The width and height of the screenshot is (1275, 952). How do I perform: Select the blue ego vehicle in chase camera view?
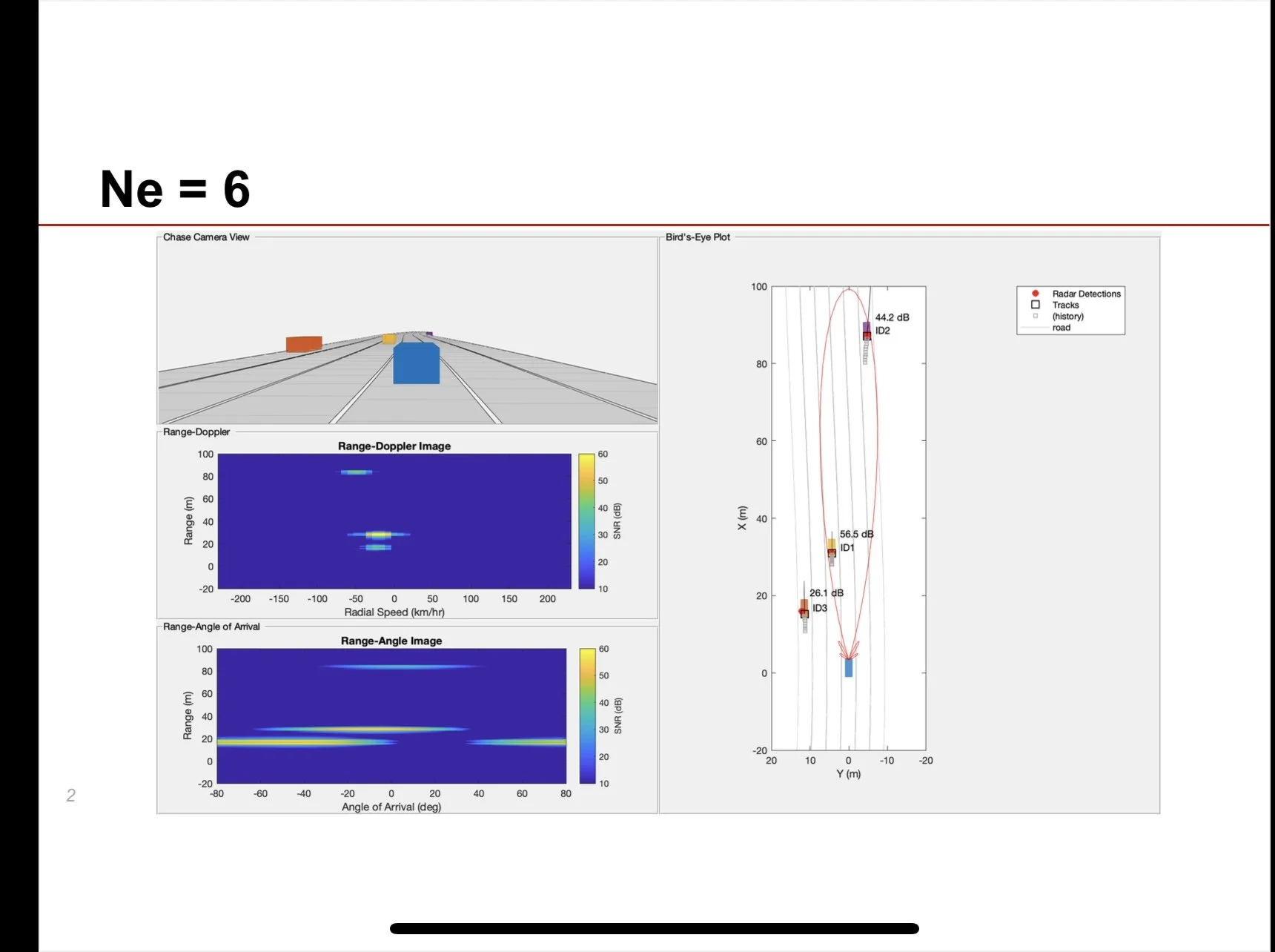[416, 363]
